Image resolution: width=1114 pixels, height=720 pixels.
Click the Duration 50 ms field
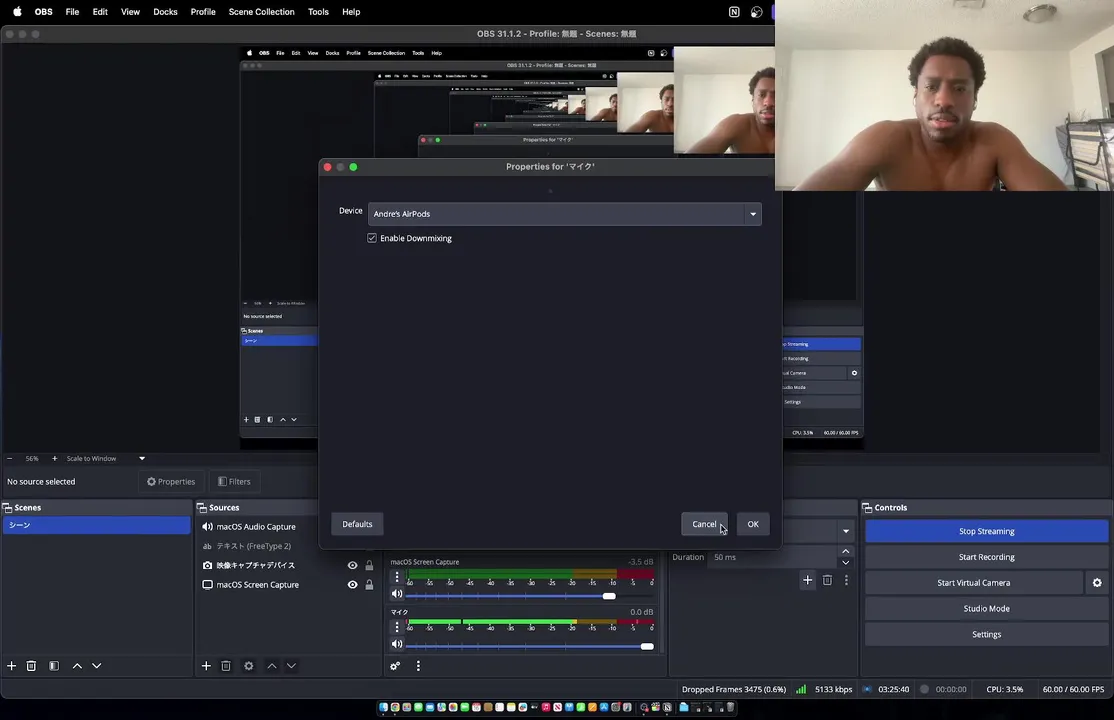[x=773, y=557]
